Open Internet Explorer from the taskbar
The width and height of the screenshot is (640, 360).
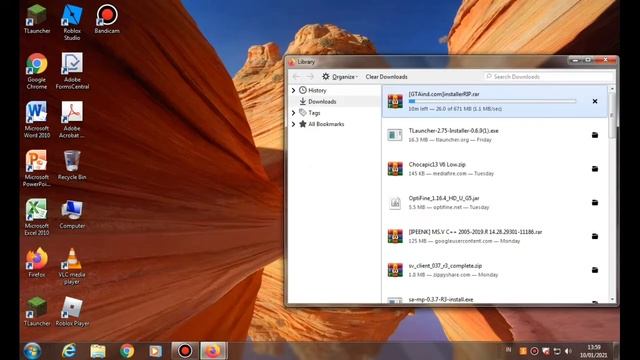69,351
